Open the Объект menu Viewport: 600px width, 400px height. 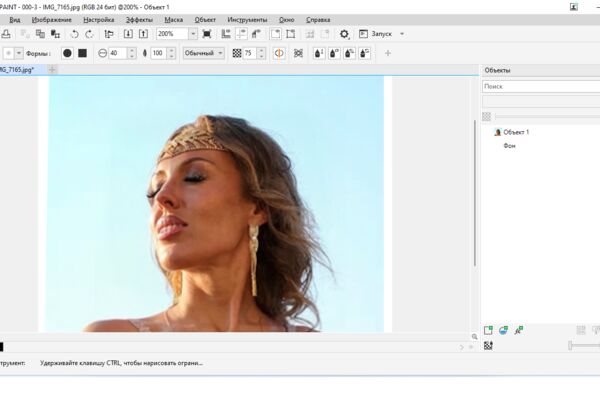point(205,20)
